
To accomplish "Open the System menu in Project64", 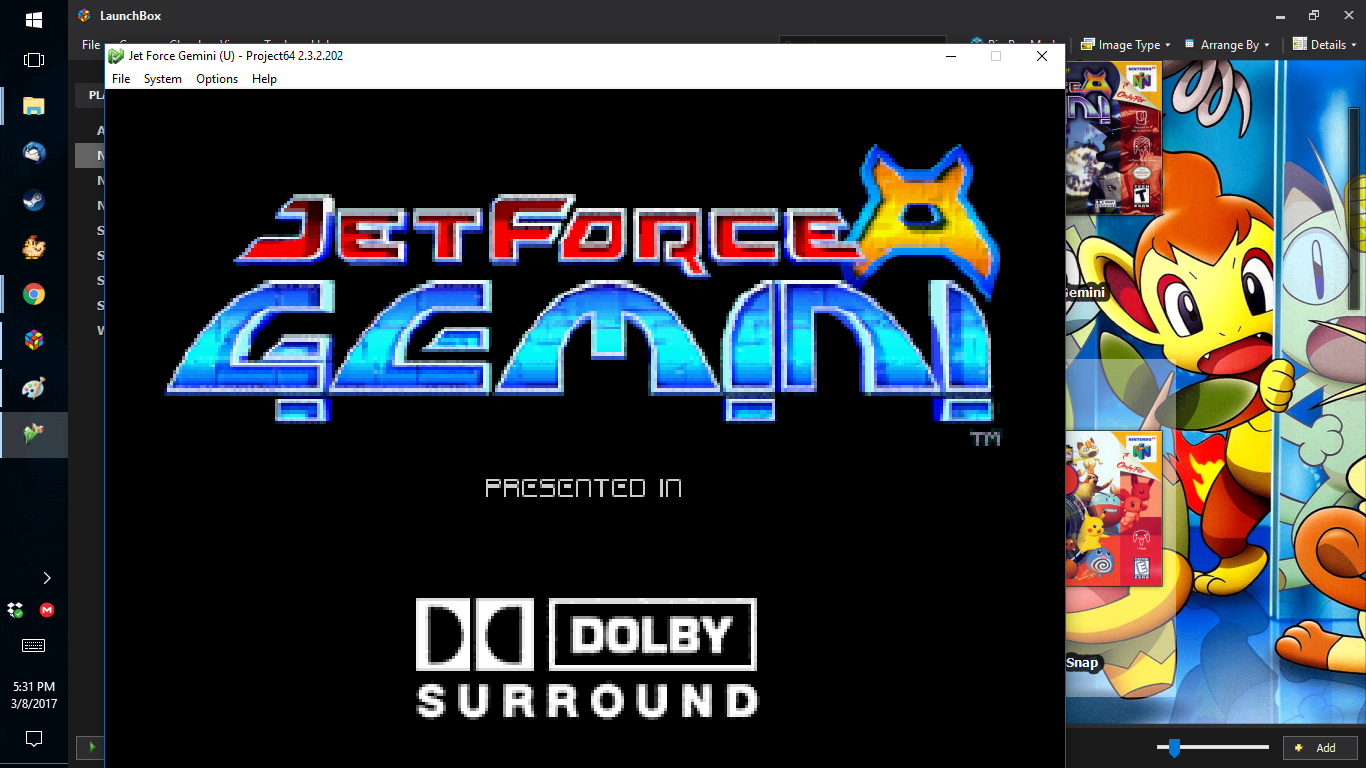I will (163, 79).
